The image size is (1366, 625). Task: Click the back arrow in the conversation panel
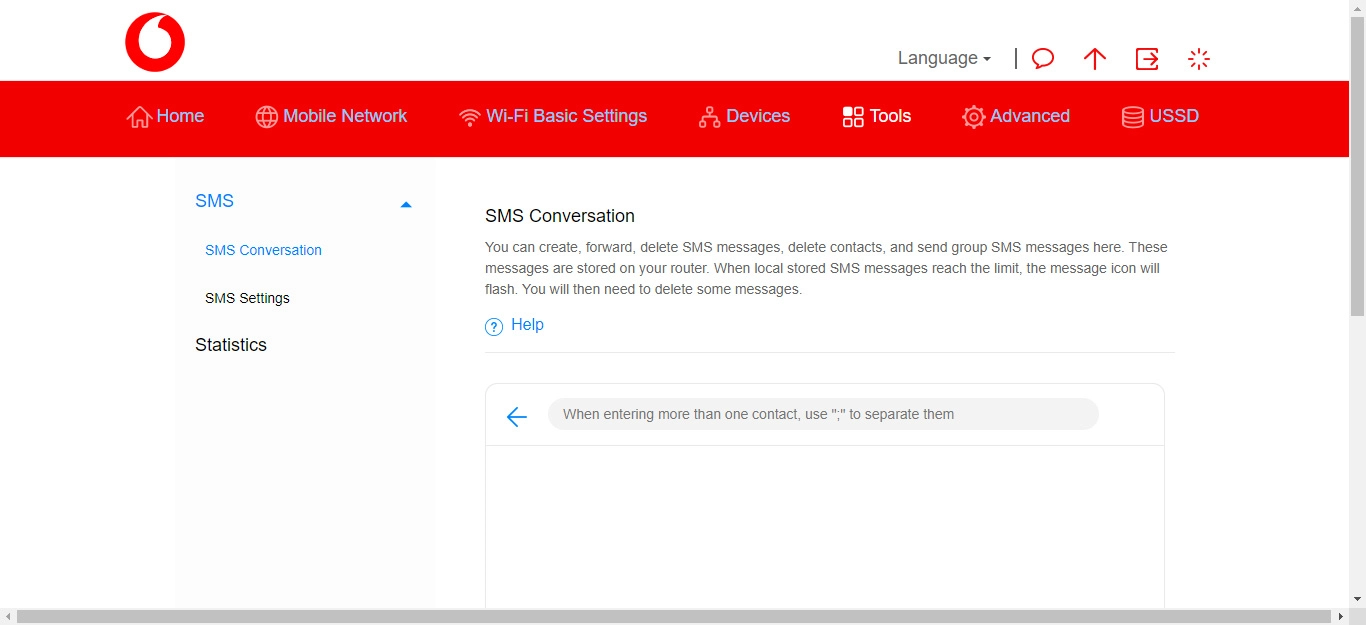516,416
